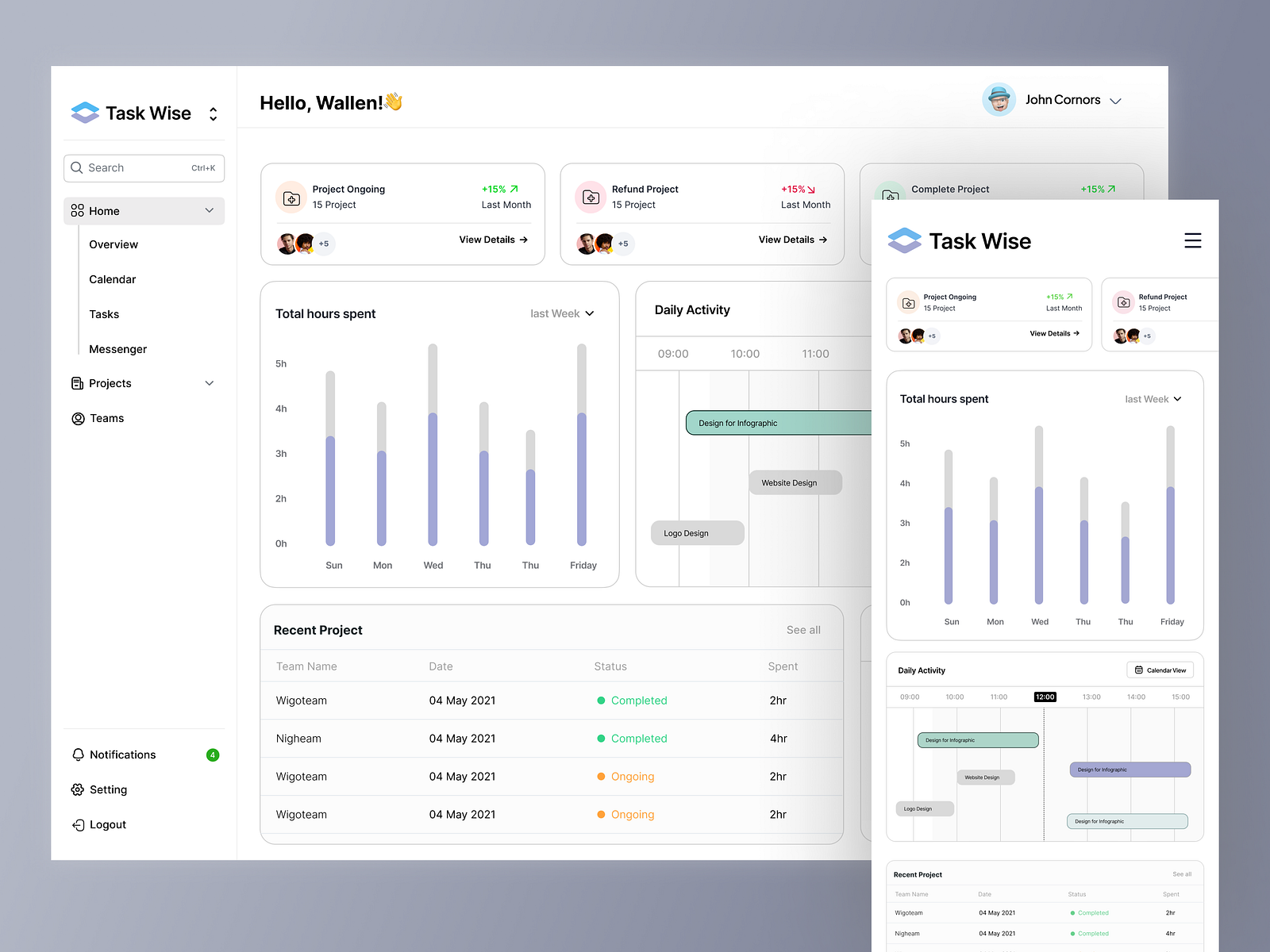Click the Home grid icon in the sidebar

(77, 210)
